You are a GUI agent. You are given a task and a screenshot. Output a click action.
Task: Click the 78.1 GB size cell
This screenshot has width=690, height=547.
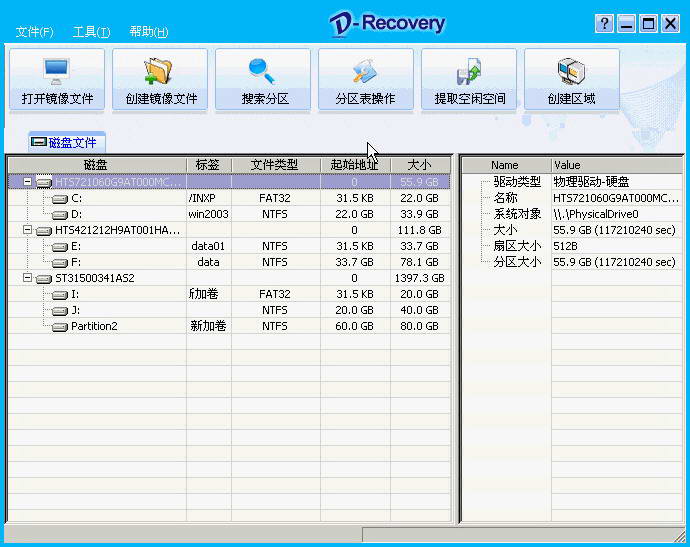click(x=419, y=263)
